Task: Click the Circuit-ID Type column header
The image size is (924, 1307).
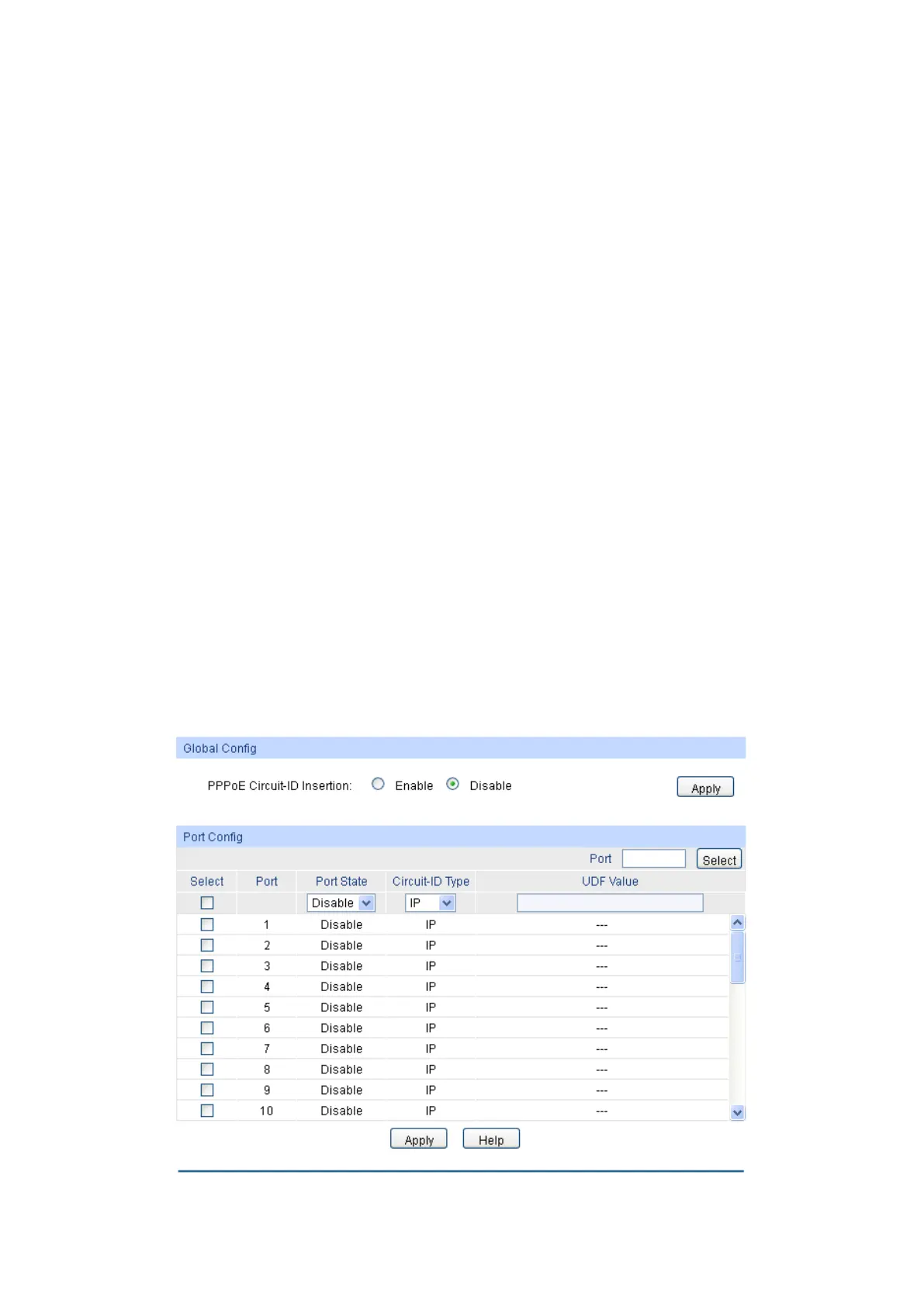Action: click(x=431, y=882)
